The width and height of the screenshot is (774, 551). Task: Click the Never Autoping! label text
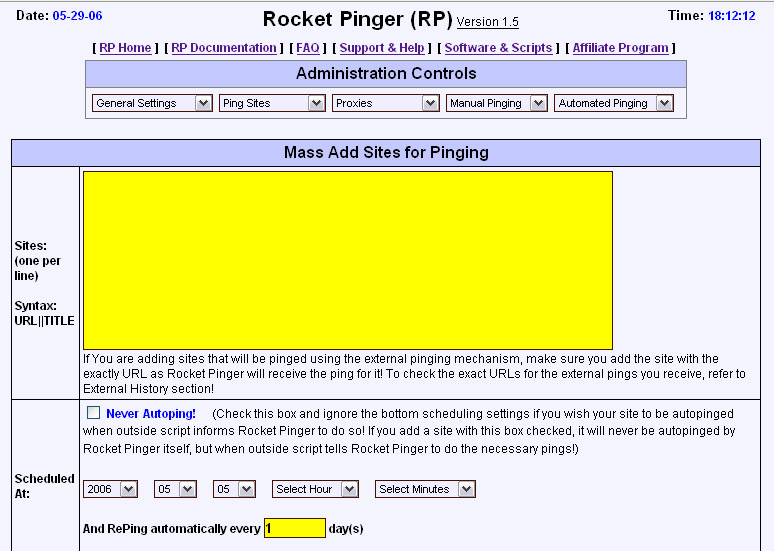(151, 414)
